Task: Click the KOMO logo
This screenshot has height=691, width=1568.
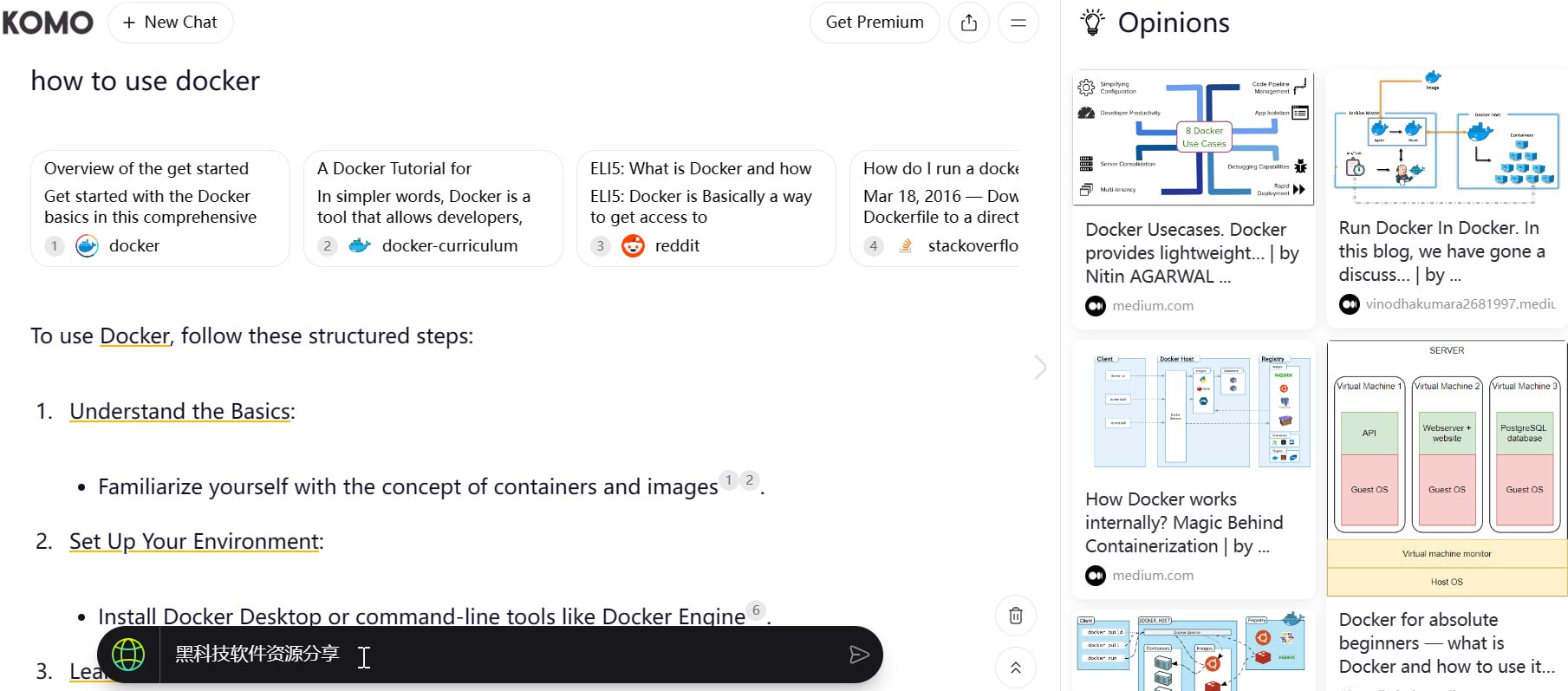Action: pos(48,23)
